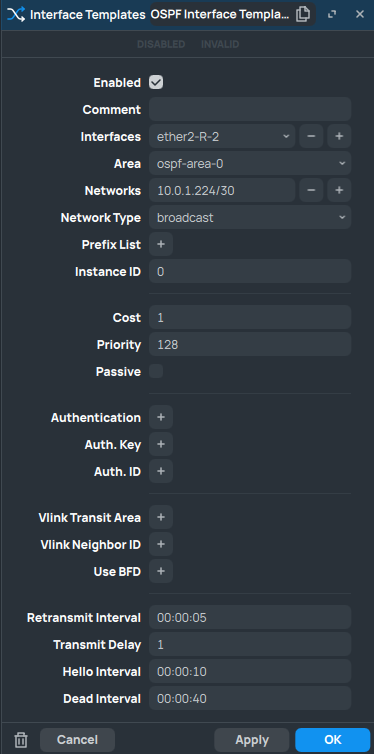Add Vlink Neighbor ID with plus
The image size is (374, 754).
click(x=161, y=544)
